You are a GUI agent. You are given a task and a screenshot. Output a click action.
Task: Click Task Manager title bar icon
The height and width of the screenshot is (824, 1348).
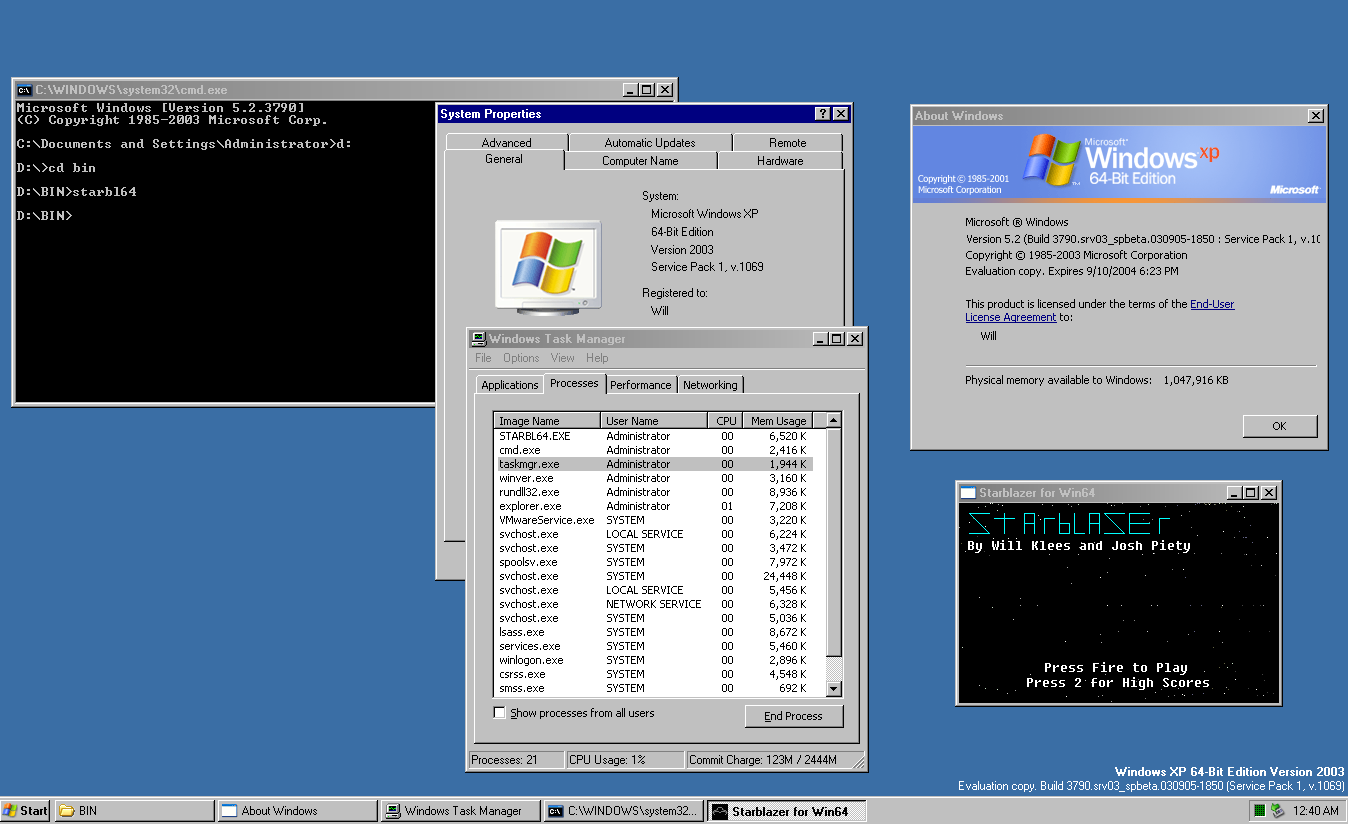(x=479, y=339)
